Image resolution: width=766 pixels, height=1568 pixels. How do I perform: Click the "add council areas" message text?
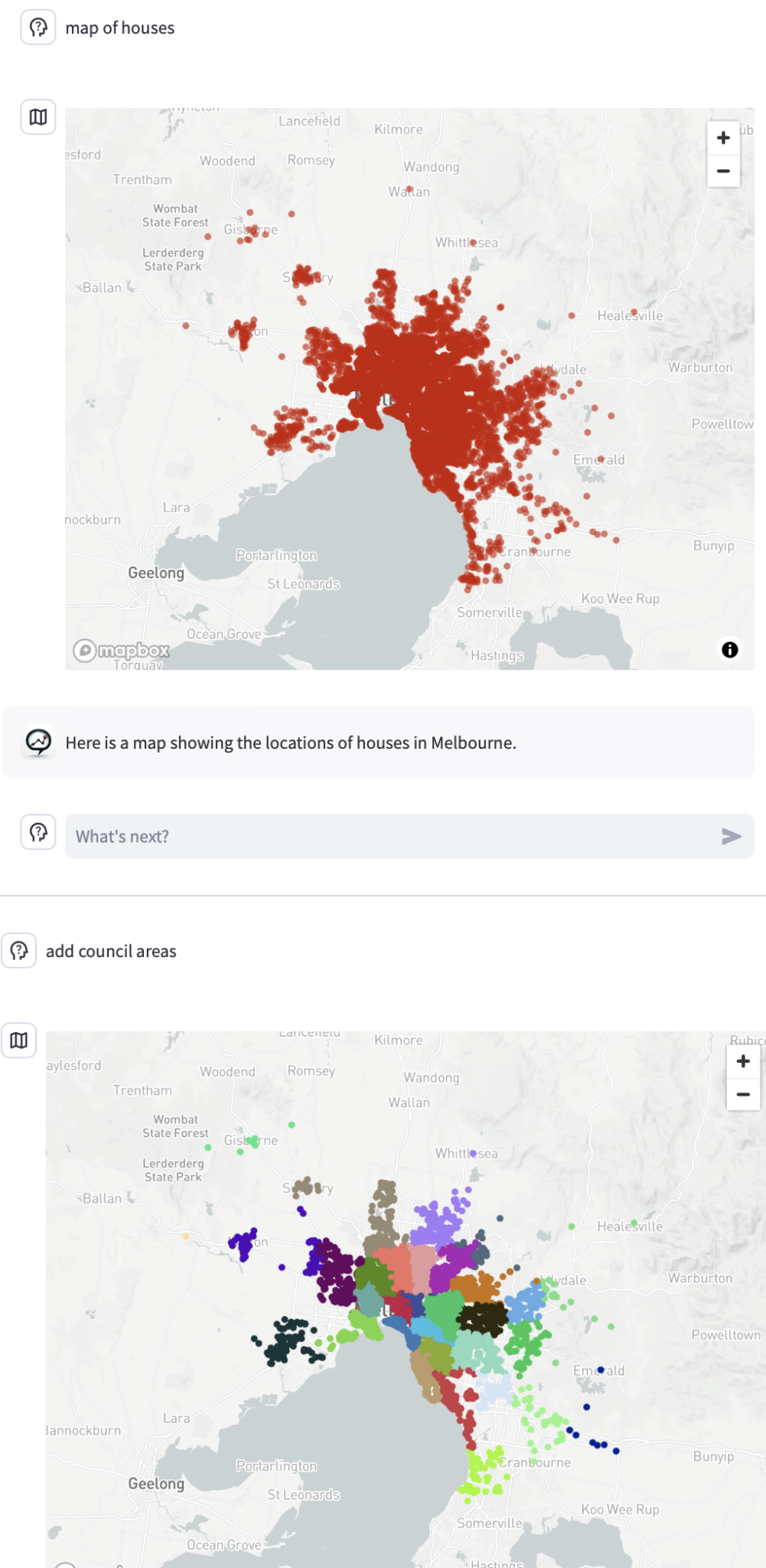click(x=111, y=951)
